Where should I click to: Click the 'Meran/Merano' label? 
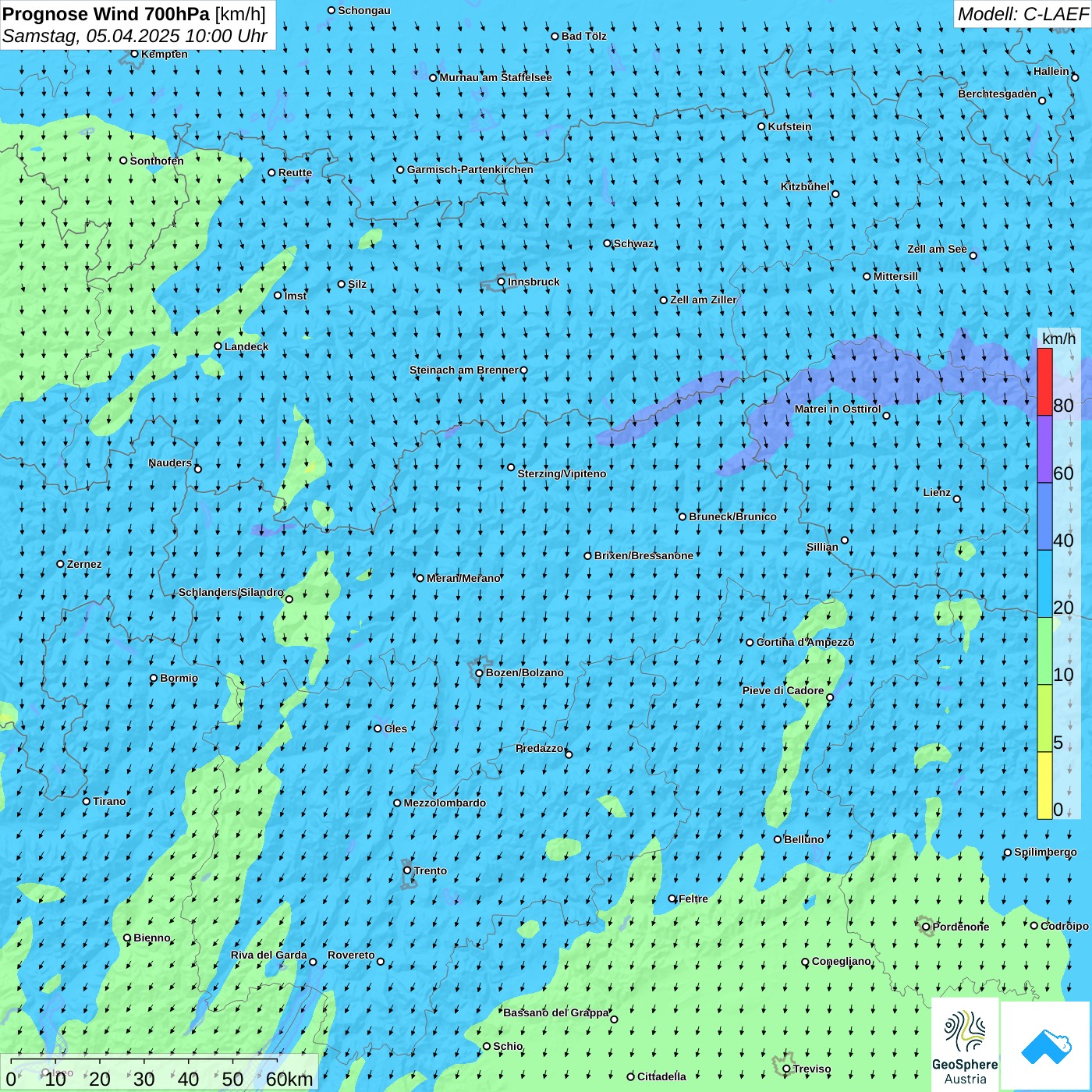point(463,578)
